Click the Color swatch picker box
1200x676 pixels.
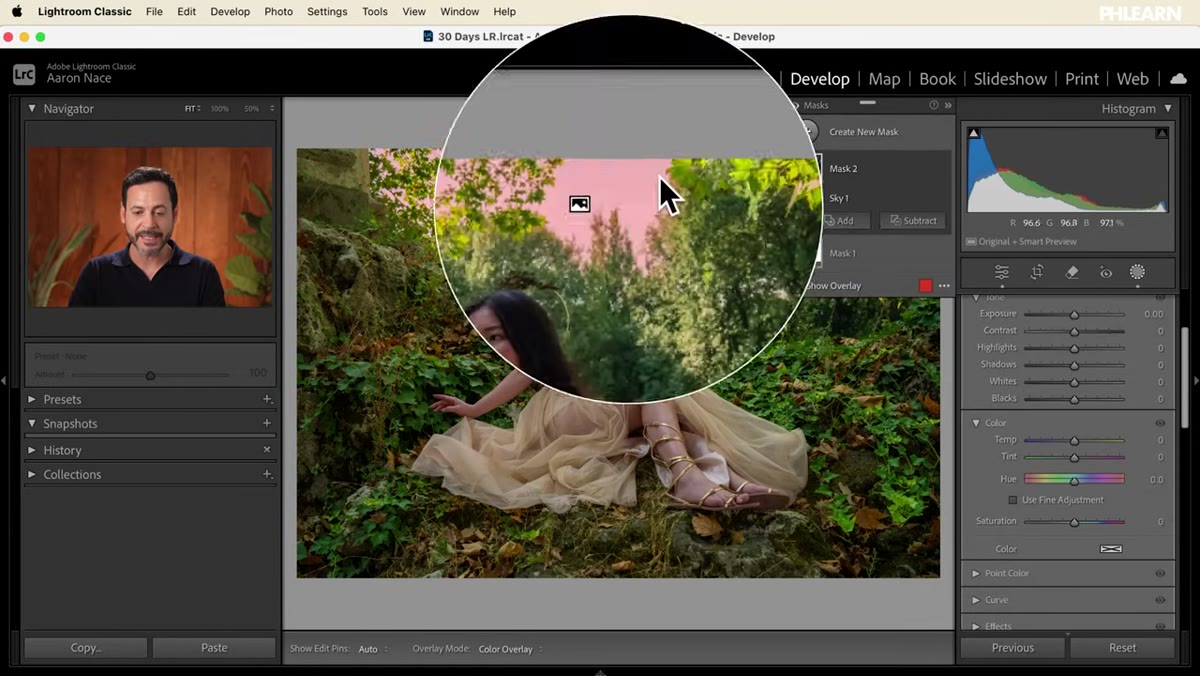[1111, 549]
